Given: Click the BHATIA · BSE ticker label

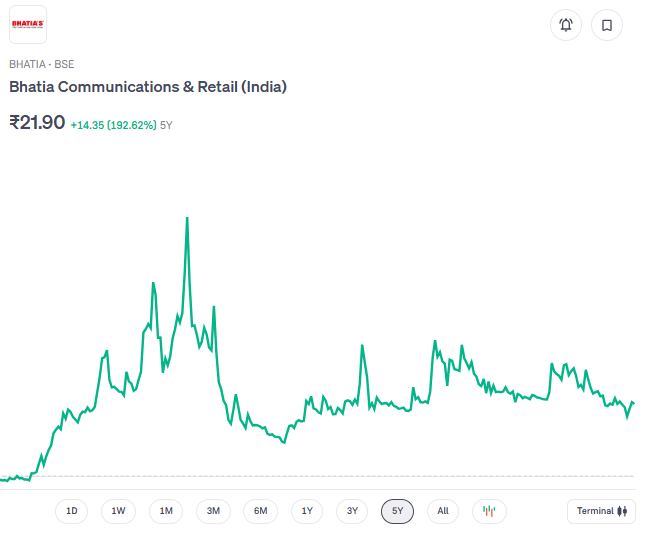Looking at the screenshot, I should coord(41,64).
